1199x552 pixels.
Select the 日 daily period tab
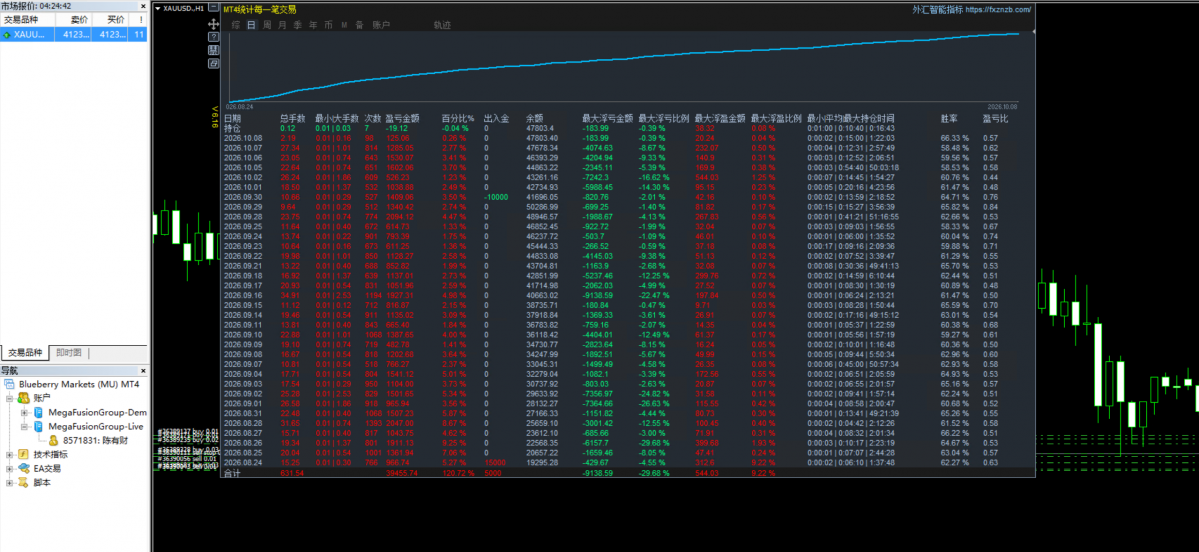251,24
